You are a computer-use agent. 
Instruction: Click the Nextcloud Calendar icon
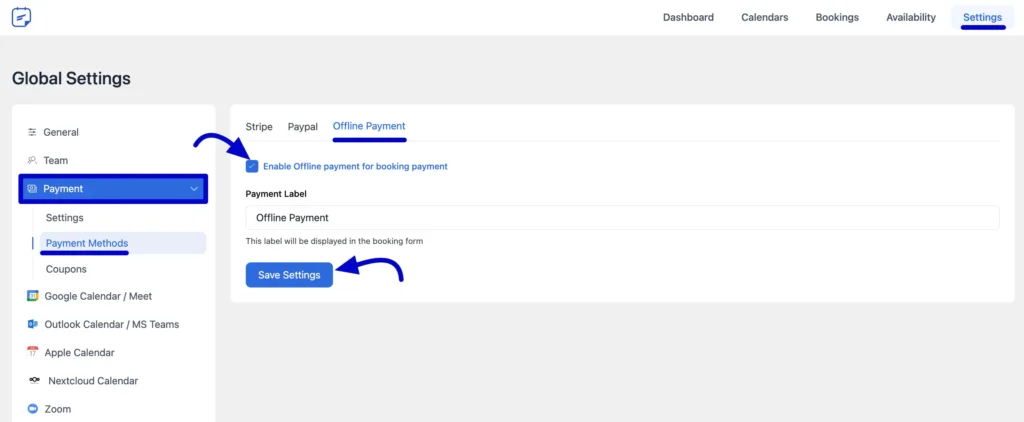pos(35,380)
